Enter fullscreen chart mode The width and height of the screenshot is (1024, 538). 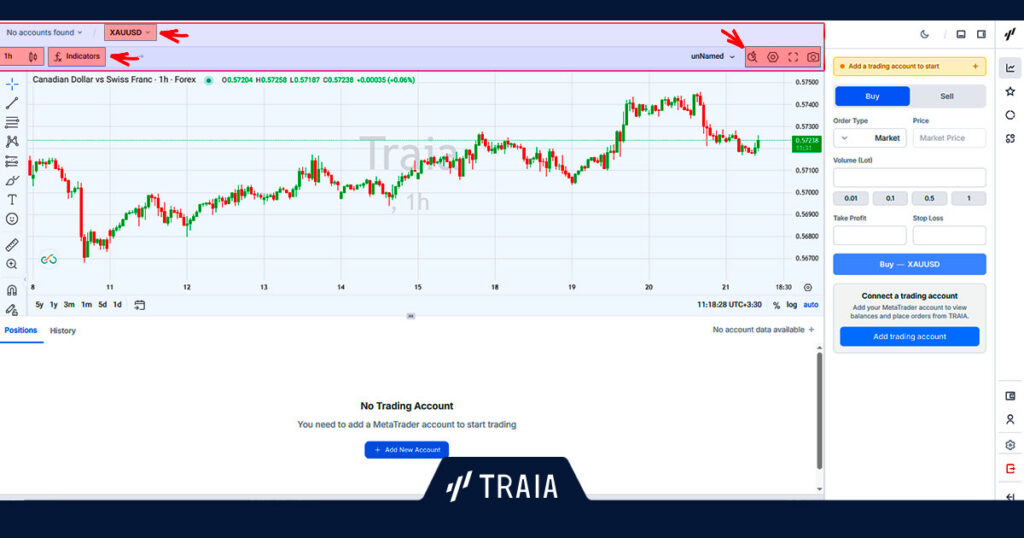pos(793,57)
